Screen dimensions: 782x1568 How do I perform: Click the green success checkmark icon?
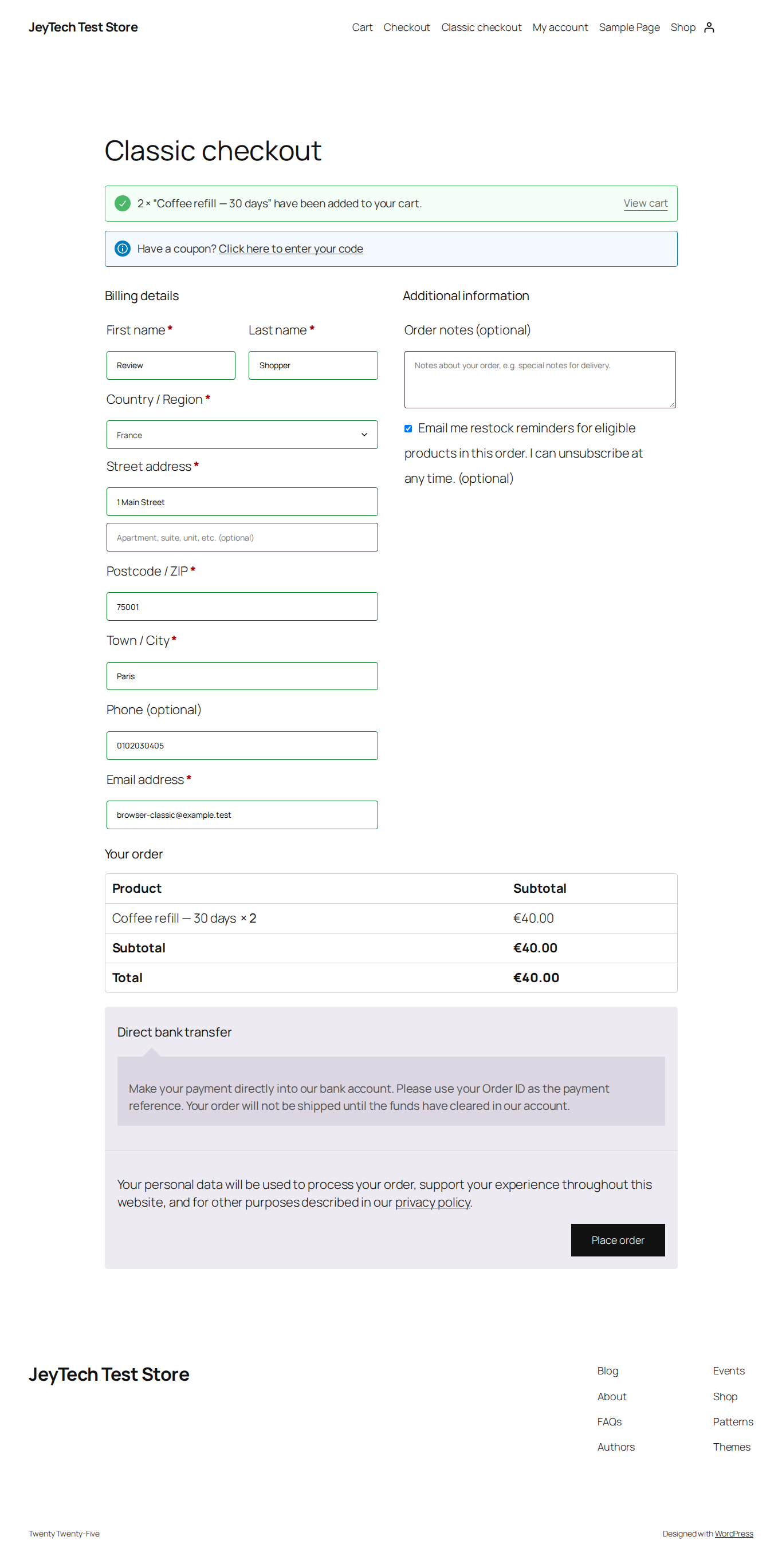coord(123,203)
